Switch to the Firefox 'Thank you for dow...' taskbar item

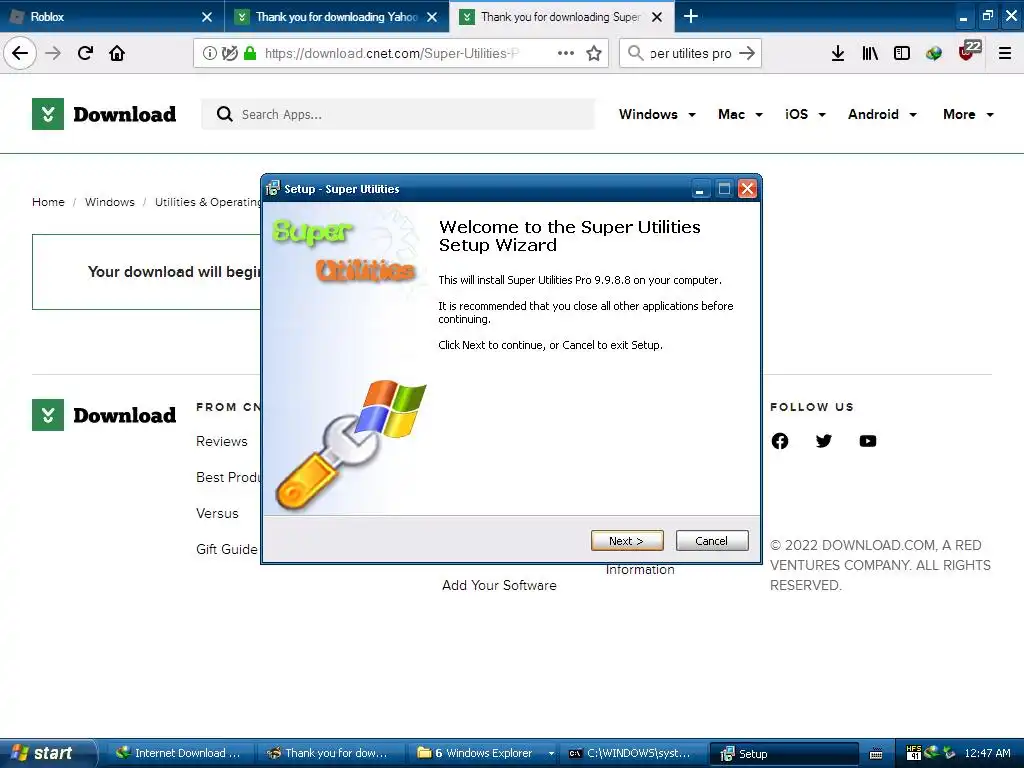330,754
